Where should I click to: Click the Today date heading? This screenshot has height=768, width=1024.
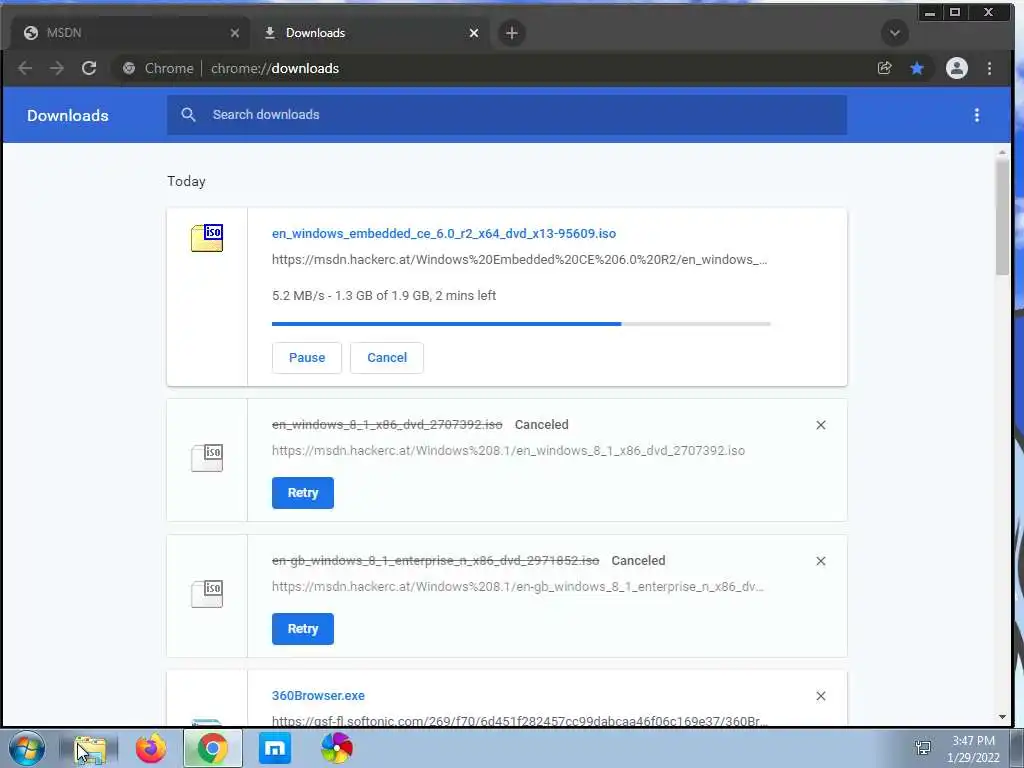pos(186,181)
